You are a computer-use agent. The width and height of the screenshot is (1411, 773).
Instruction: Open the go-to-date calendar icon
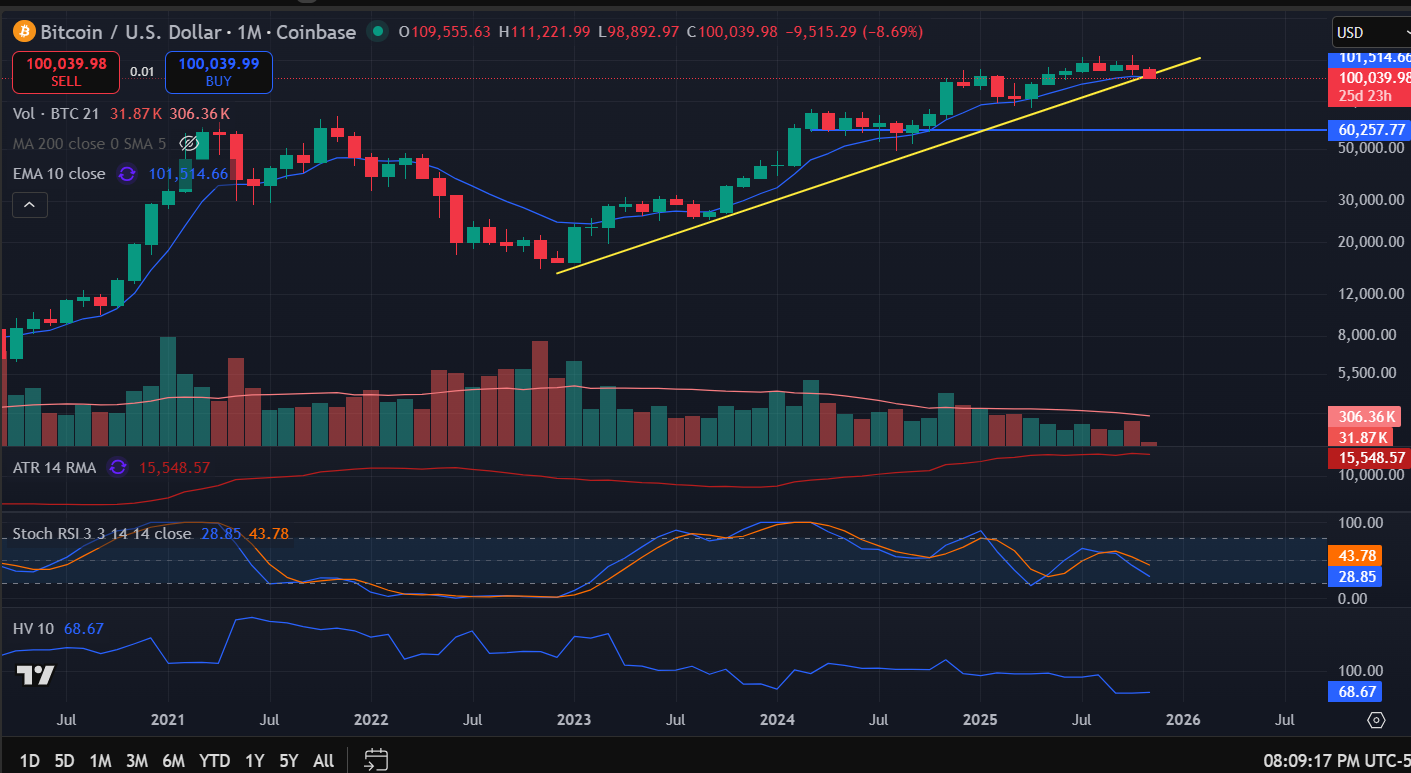pyautogui.click(x=375, y=760)
